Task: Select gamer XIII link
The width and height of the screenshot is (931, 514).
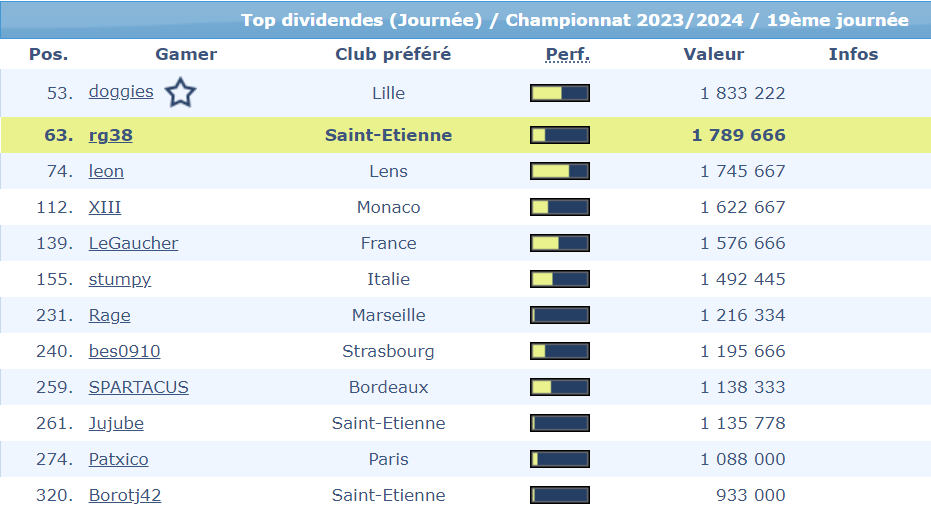Action: [105, 207]
